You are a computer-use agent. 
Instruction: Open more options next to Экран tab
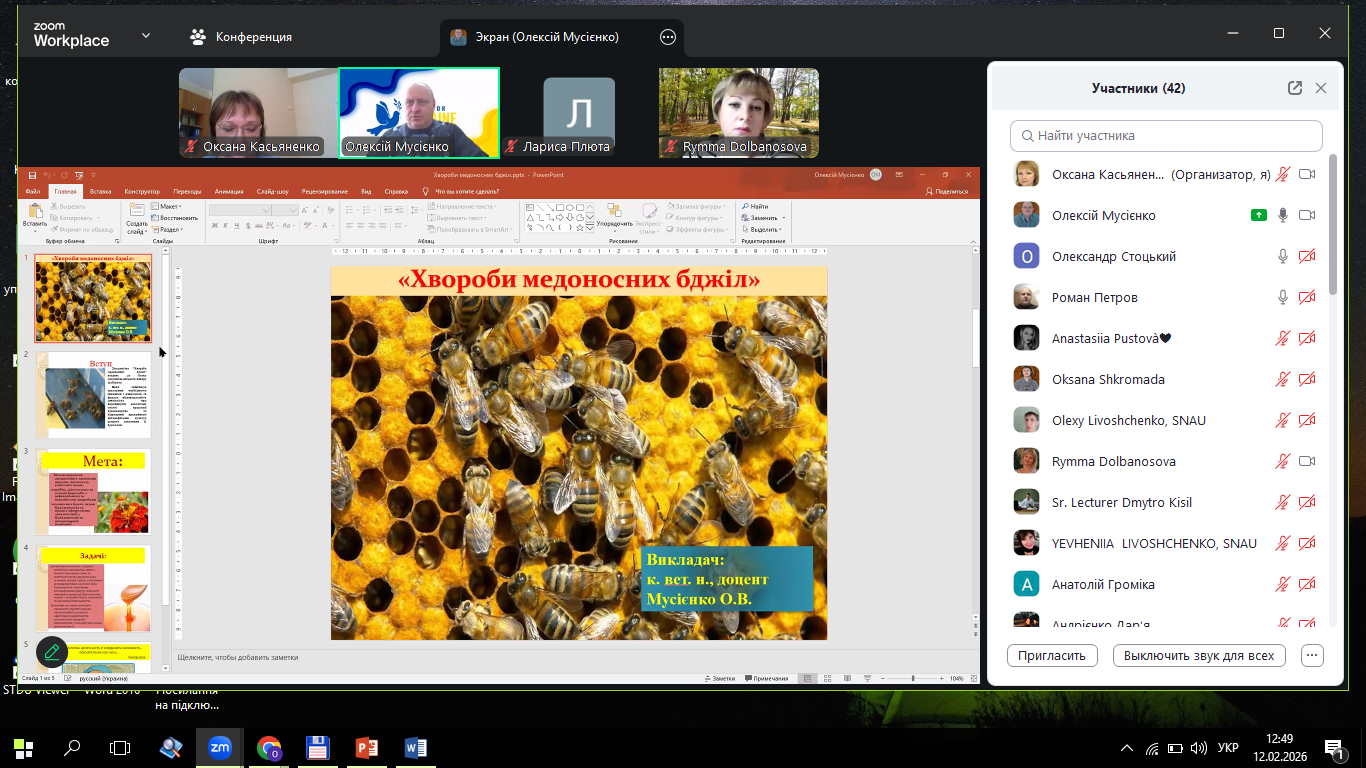(x=668, y=37)
